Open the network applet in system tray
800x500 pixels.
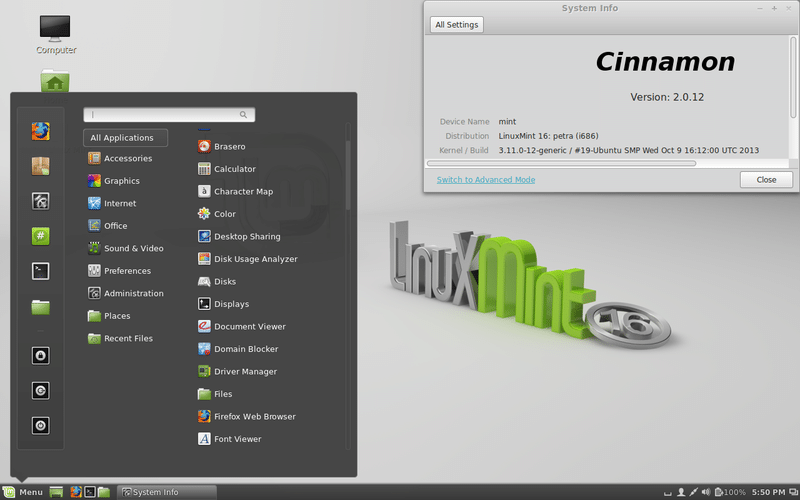693,492
